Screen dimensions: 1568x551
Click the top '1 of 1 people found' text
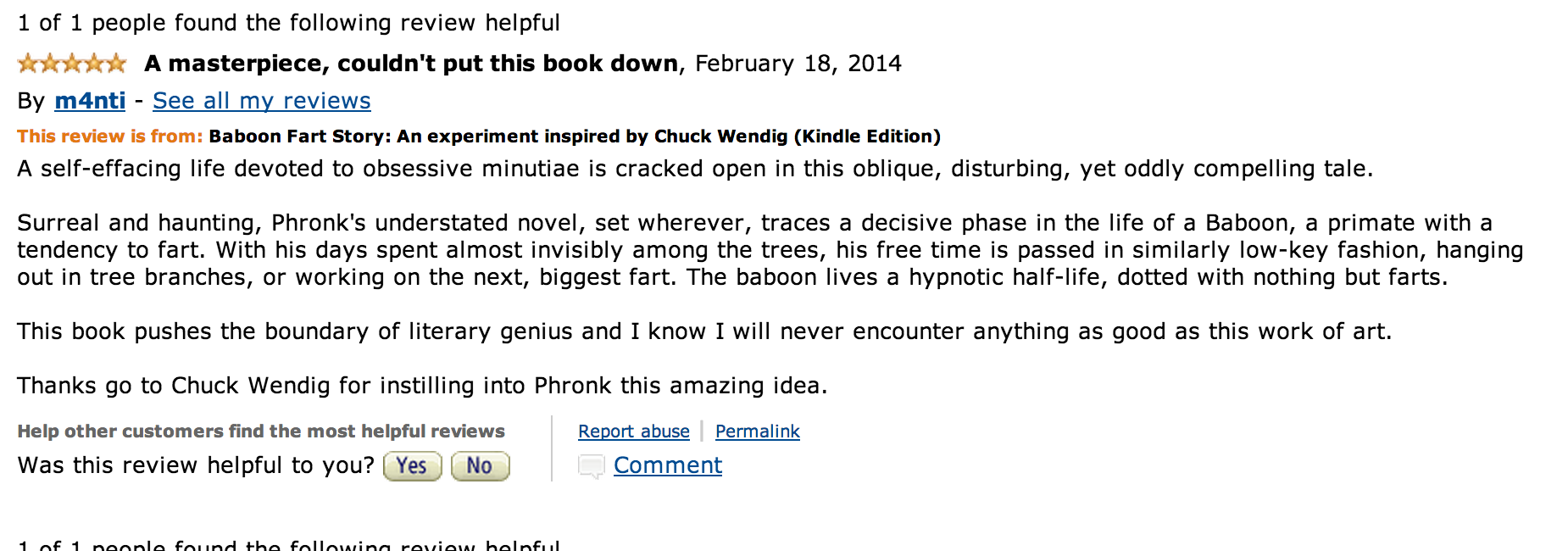288,23
